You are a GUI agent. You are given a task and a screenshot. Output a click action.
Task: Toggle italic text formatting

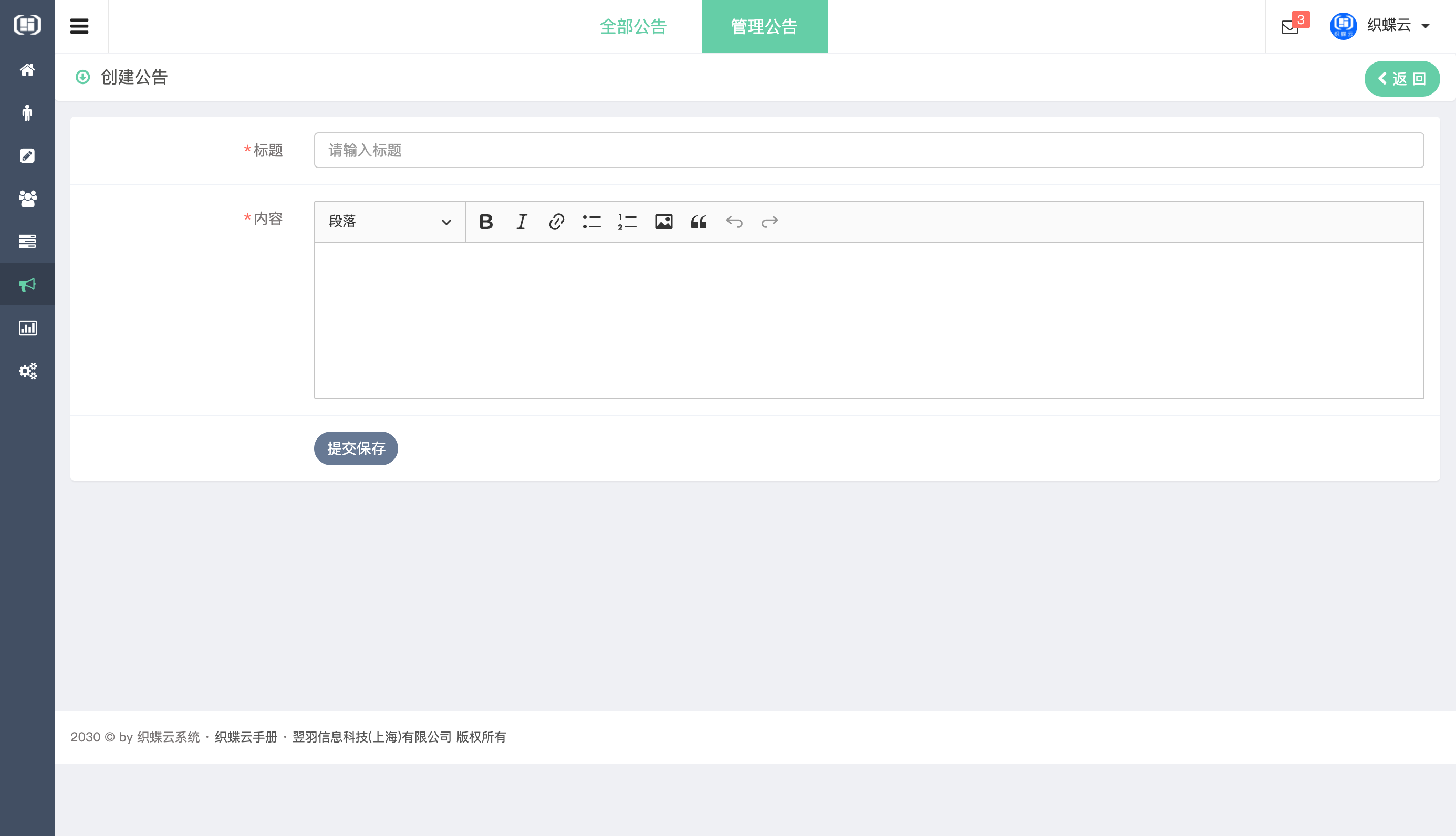click(521, 222)
